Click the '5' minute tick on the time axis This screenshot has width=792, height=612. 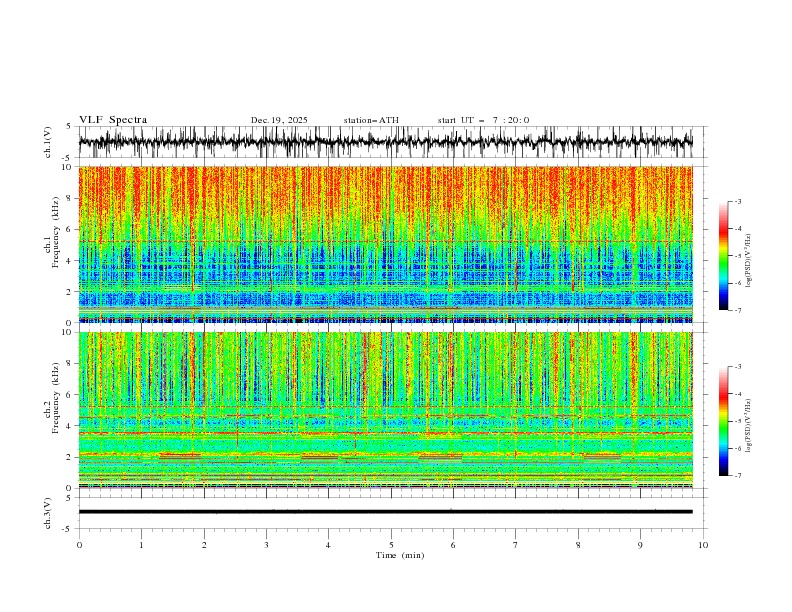click(x=391, y=545)
